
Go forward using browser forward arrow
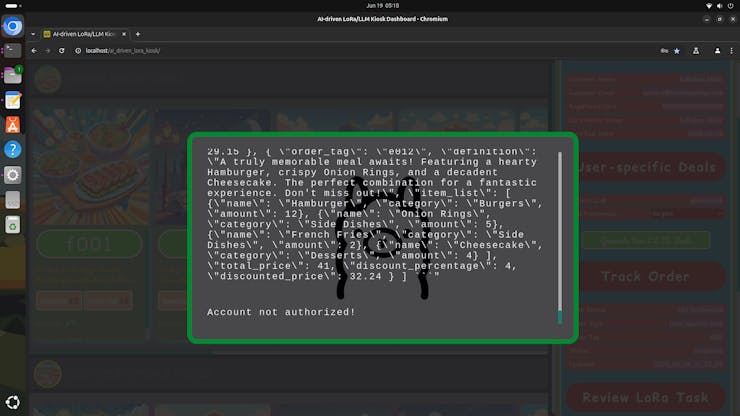pyautogui.click(x=48, y=51)
